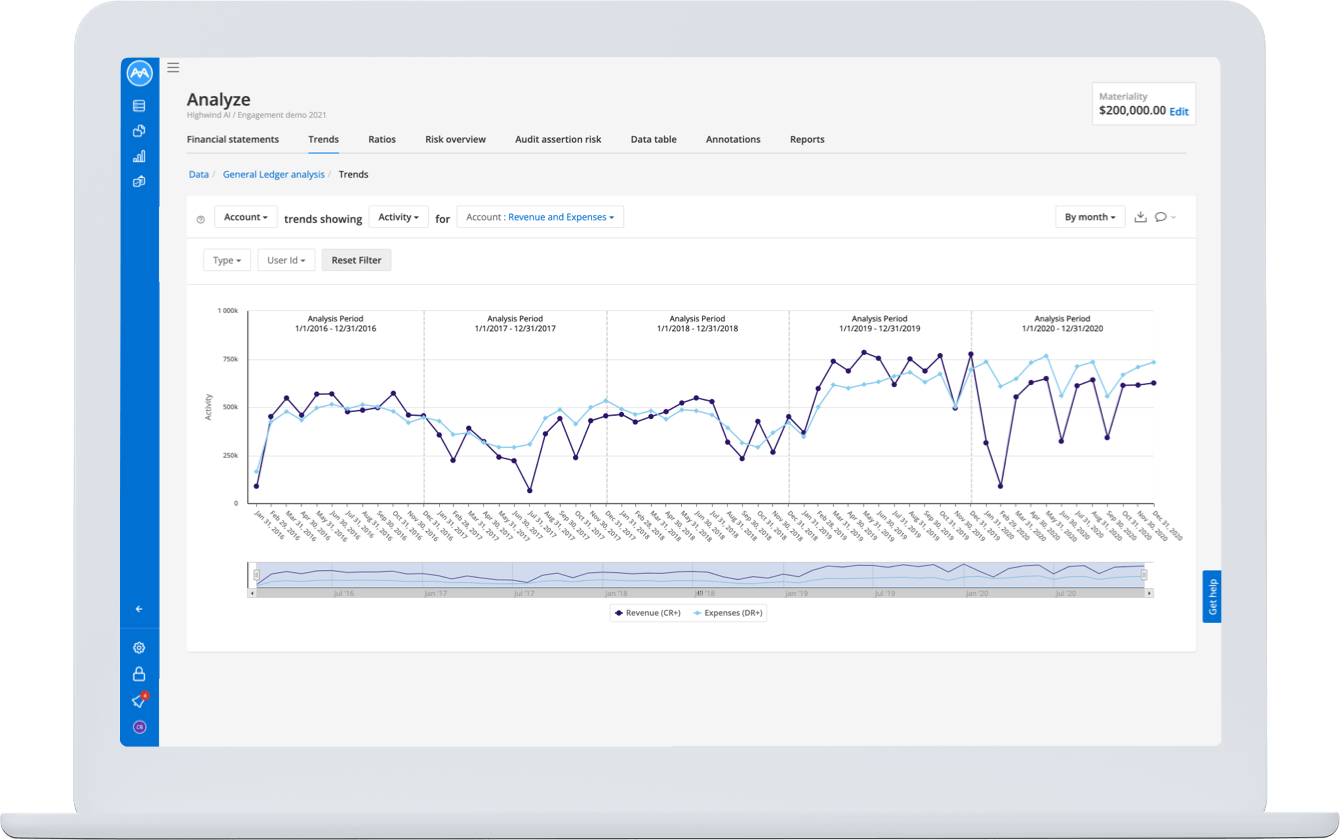The width and height of the screenshot is (1340, 840).
Task: Click the Analysis Period 1/1/2018 - 12/31/2018 label
Action: click(697, 323)
